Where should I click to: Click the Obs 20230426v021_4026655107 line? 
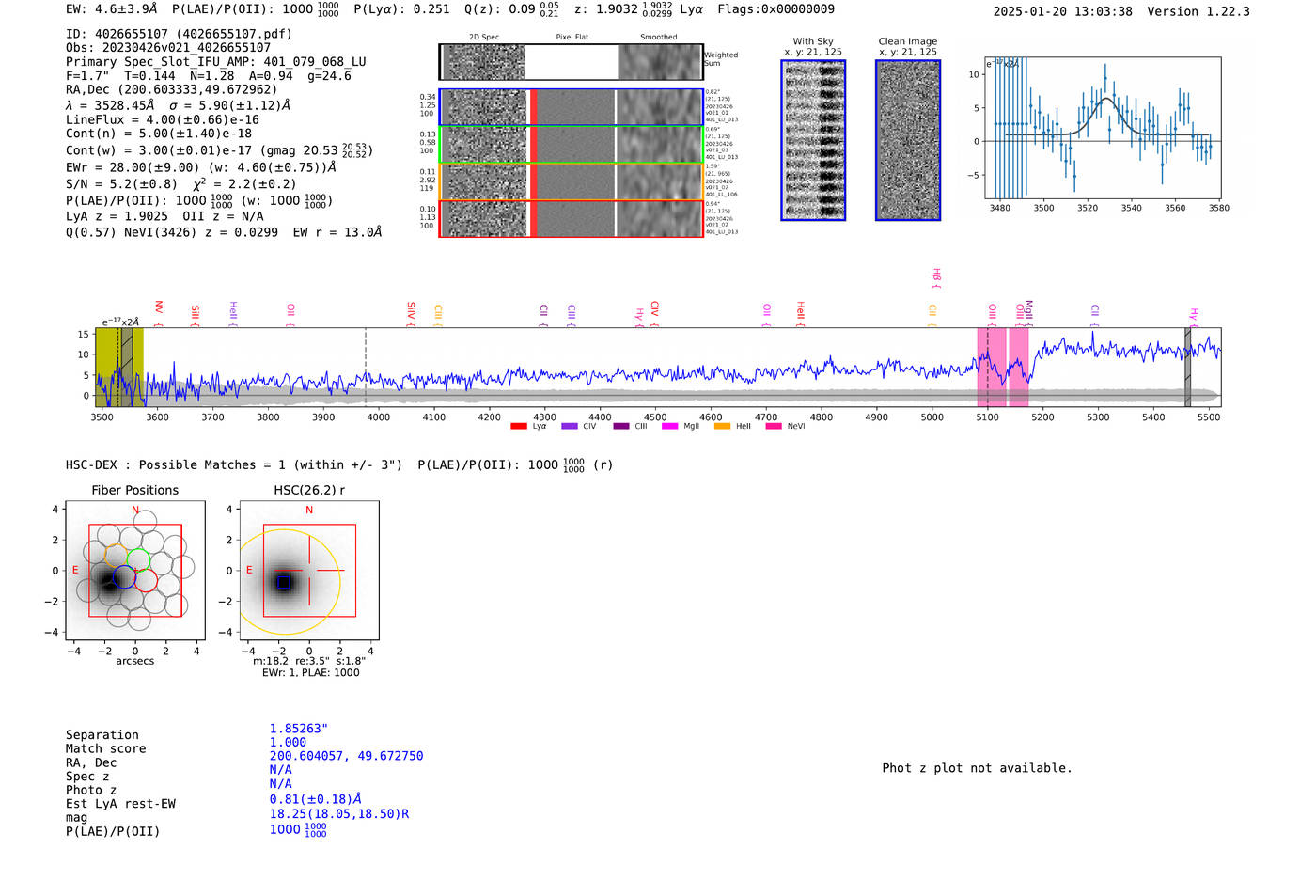pos(168,47)
